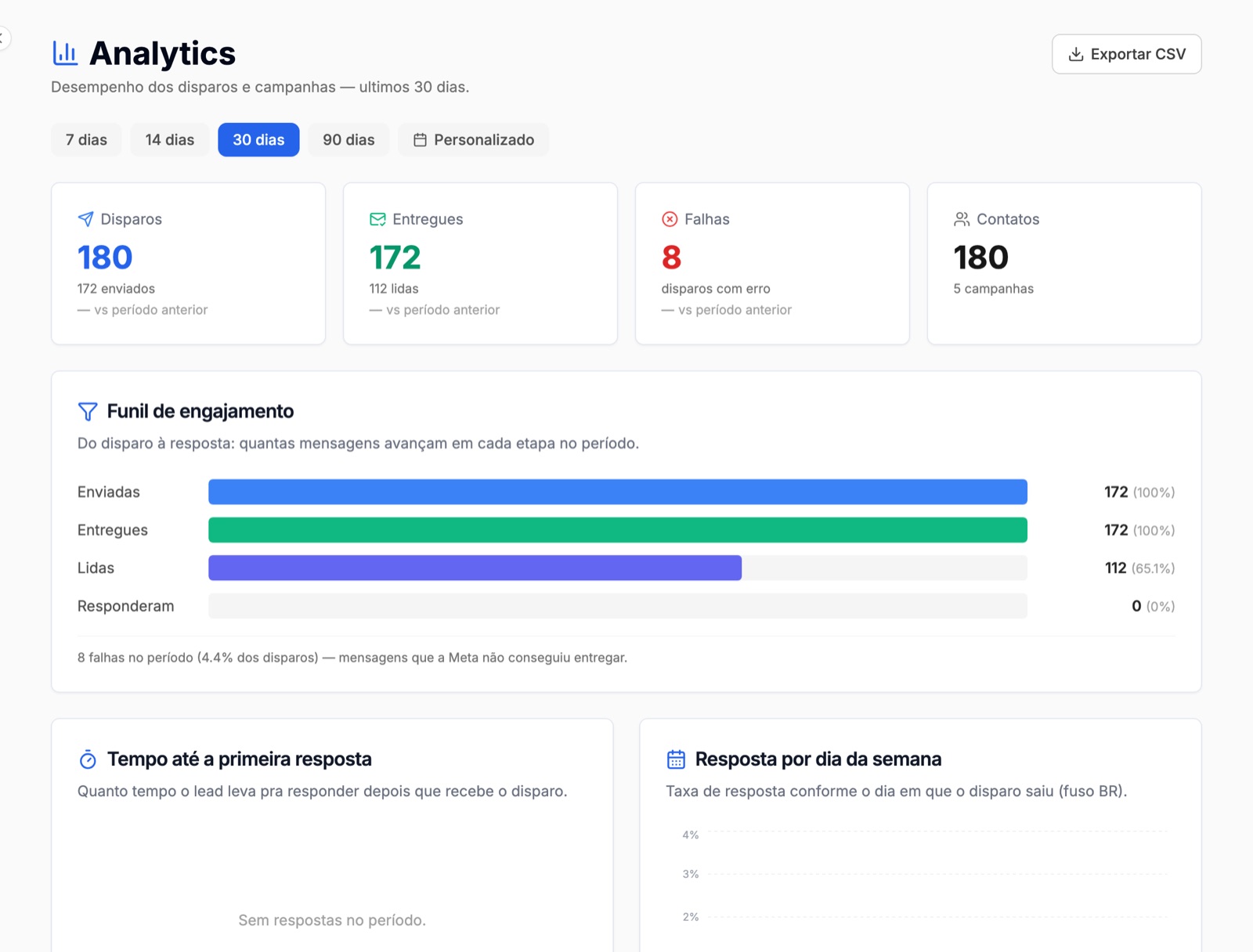The height and width of the screenshot is (952, 1253).
Task: Click the 'Taxa de resposta conforme o dia' description
Action: [897, 791]
